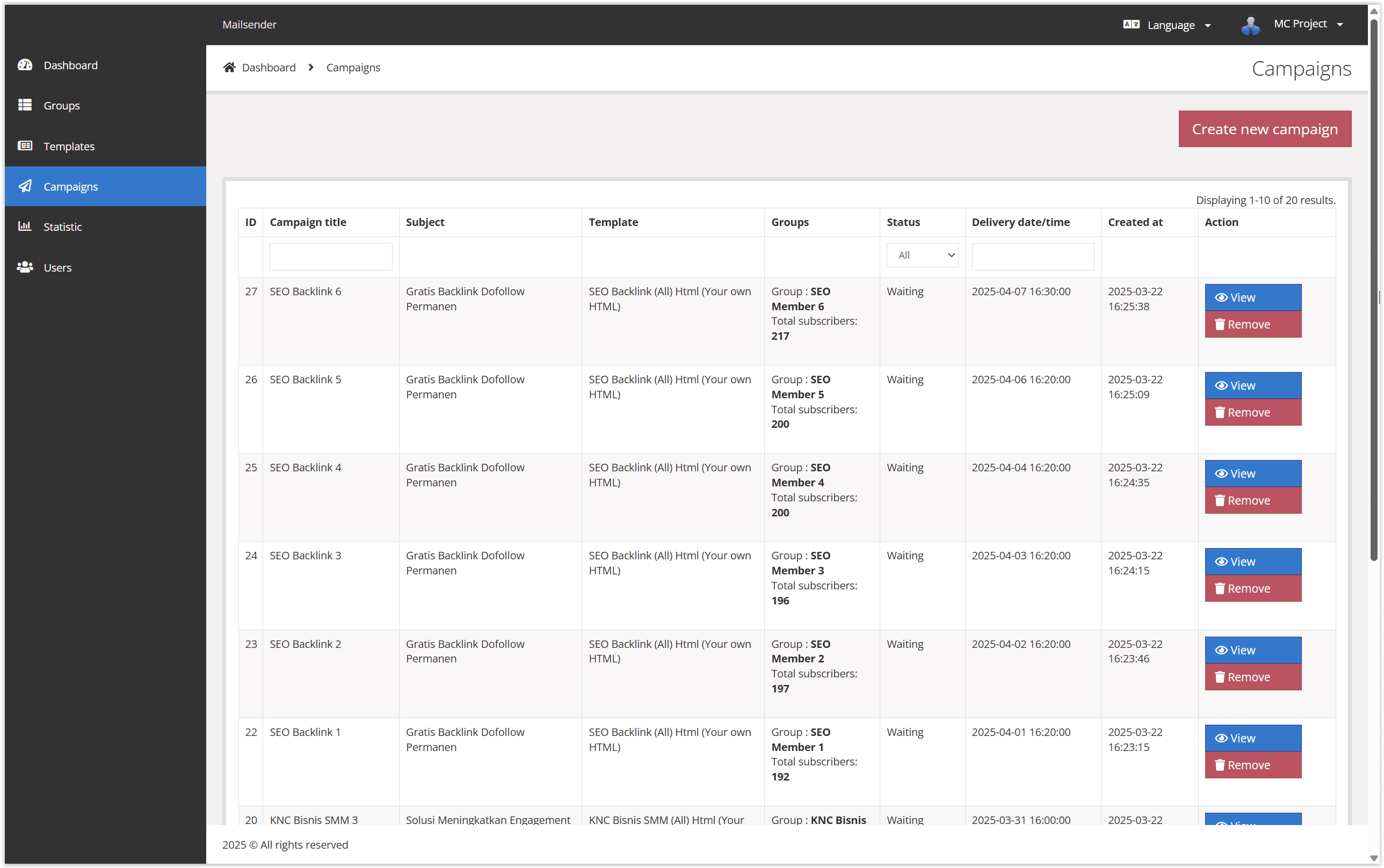Click the Create new campaign button
Image resolution: width=1384 pixels, height=868 pixels.
(1265, 129)
